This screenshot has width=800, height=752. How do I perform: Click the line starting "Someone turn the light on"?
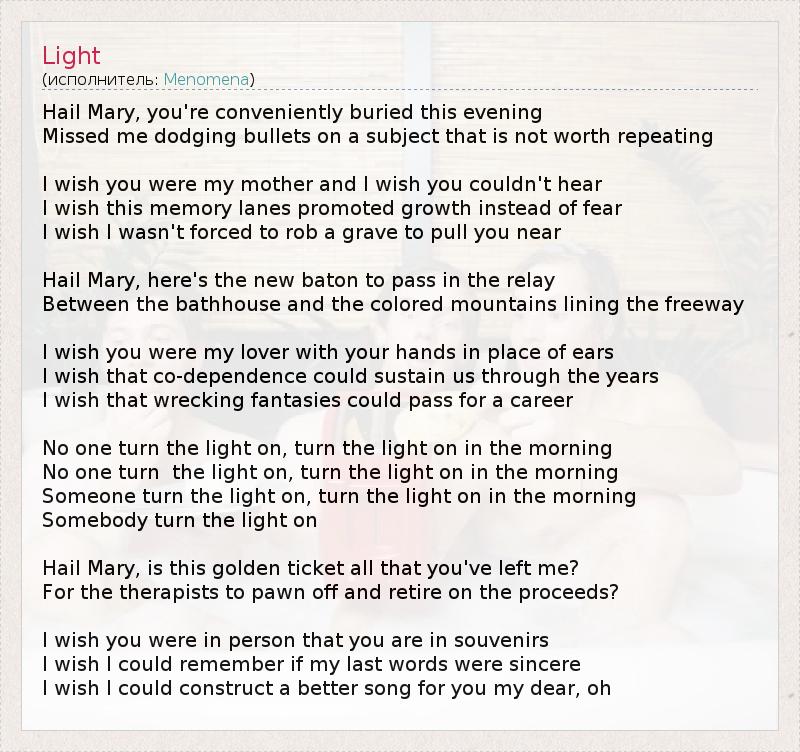click(x=339, y=496)
